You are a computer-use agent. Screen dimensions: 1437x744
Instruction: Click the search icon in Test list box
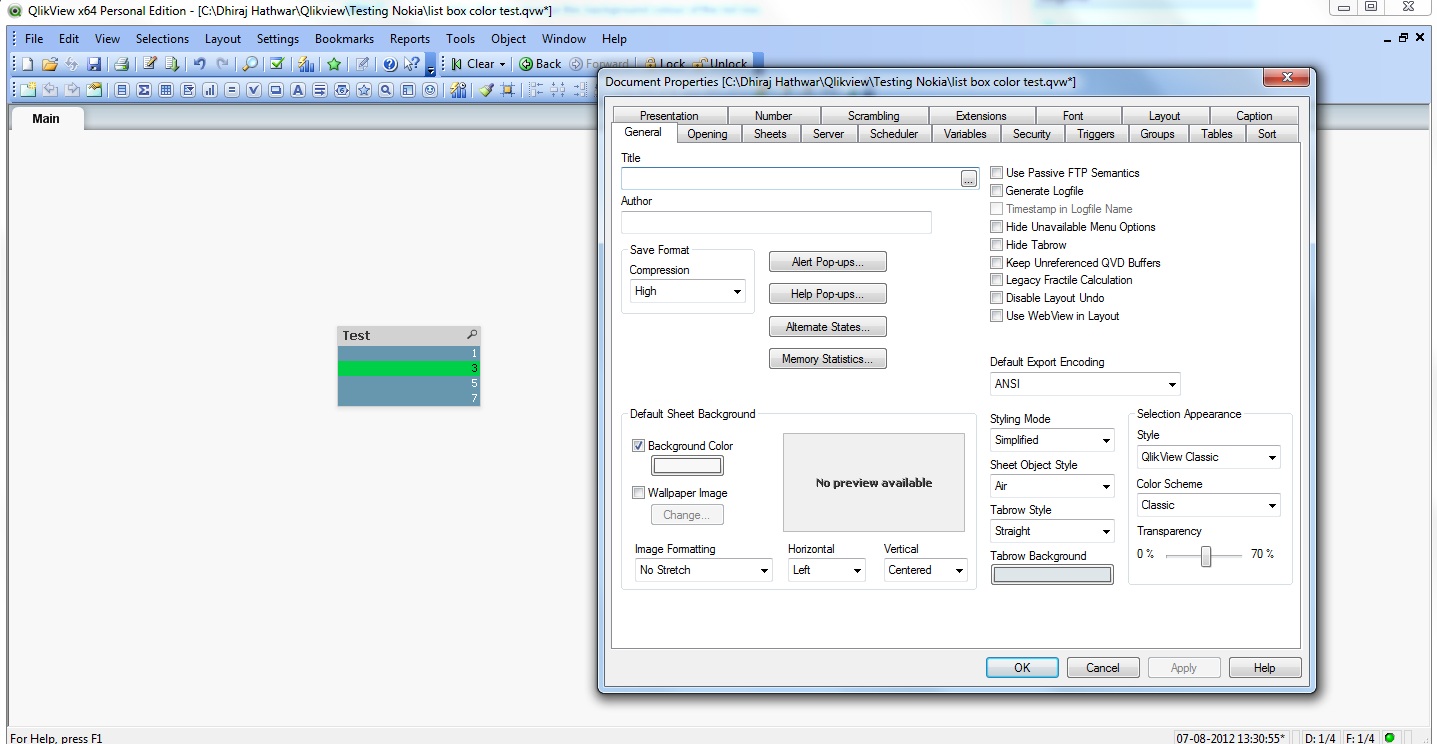click(x=472, y=335)
